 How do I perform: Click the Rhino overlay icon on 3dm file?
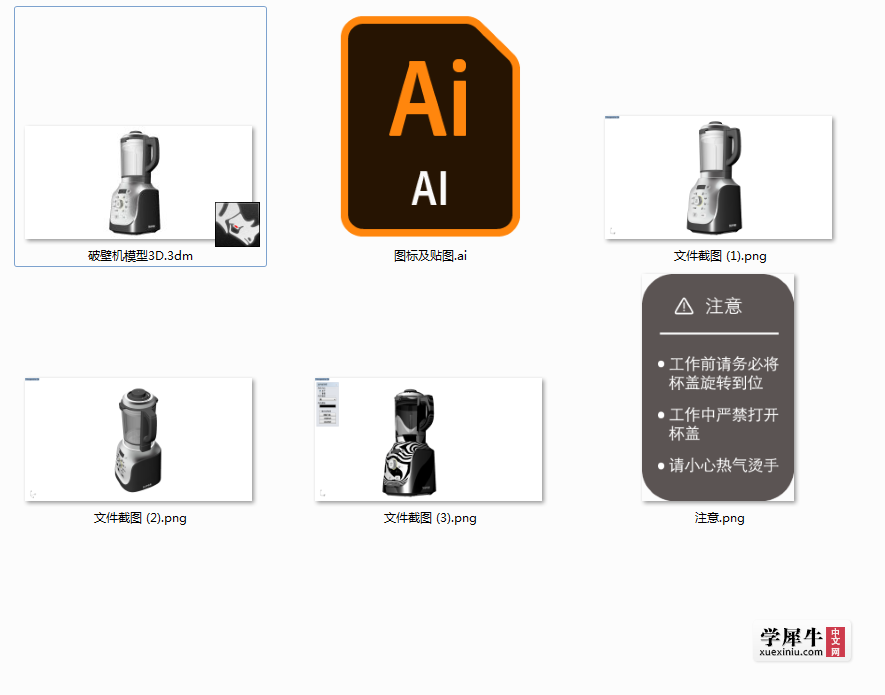coord(237,224)
